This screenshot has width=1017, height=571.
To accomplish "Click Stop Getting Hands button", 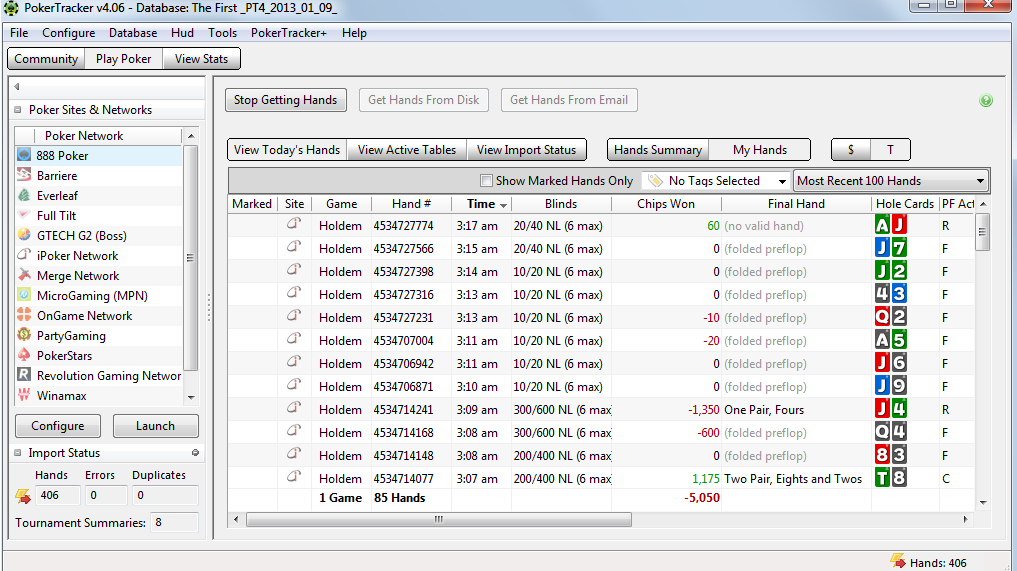I will point(285,100).
